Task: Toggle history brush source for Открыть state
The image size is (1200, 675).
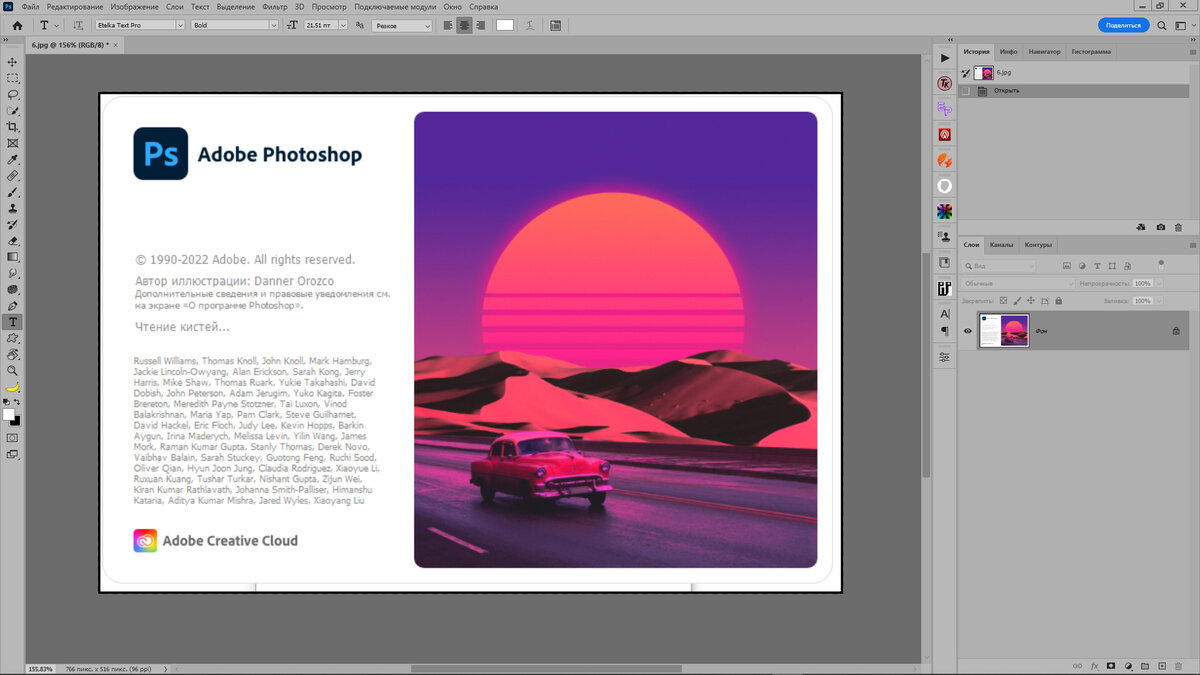Action: click(x=966, y=91)
